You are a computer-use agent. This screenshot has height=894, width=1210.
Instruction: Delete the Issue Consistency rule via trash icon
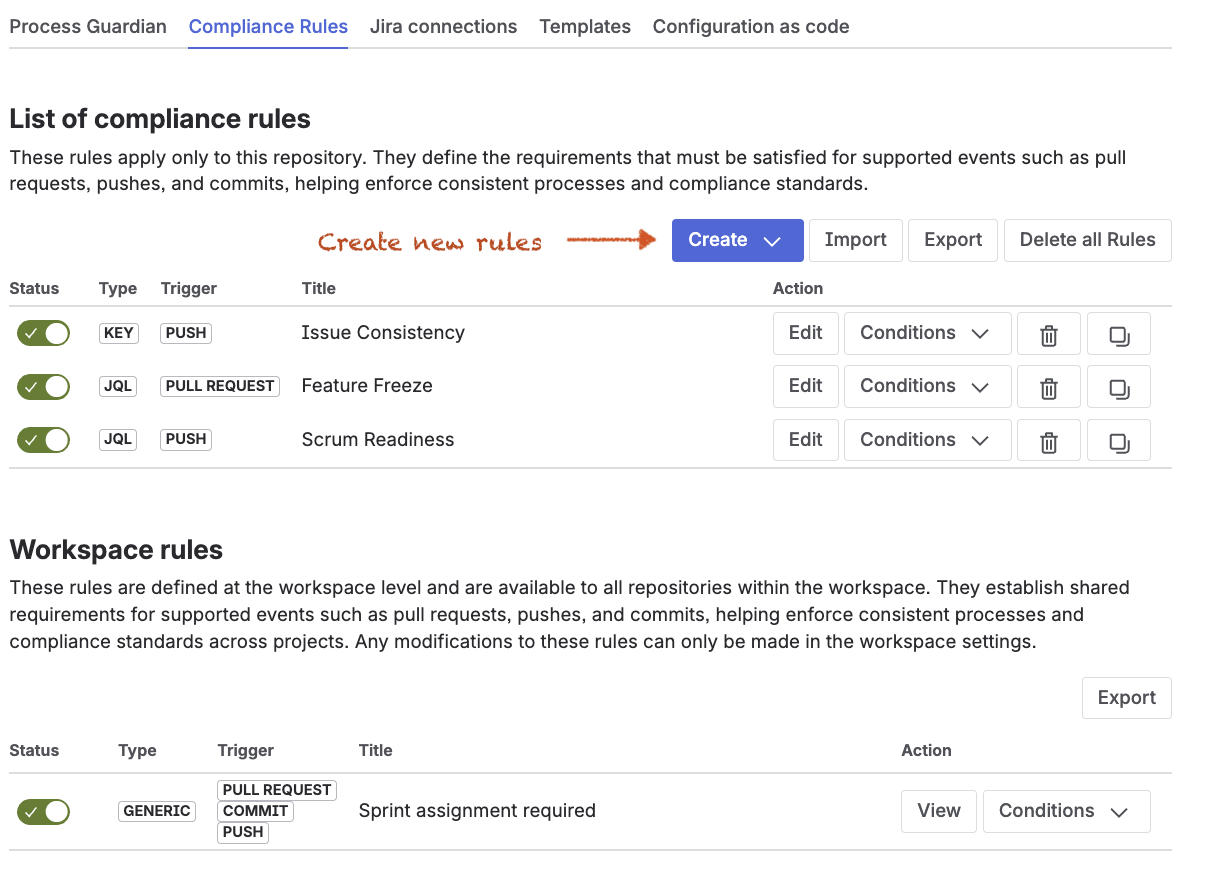tap(1049, 334)
